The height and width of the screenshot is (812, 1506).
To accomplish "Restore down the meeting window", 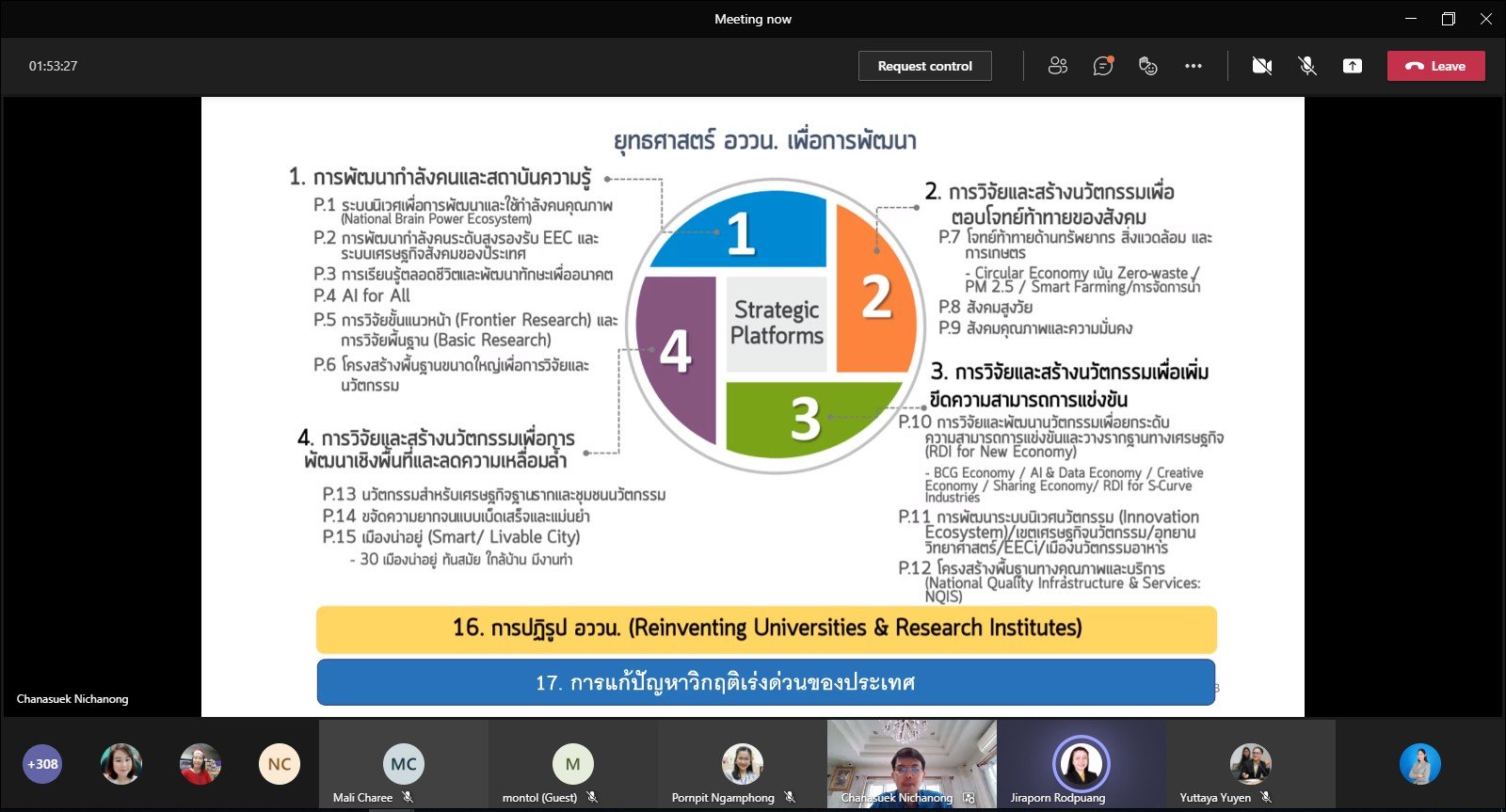I will pos(1448,19).
